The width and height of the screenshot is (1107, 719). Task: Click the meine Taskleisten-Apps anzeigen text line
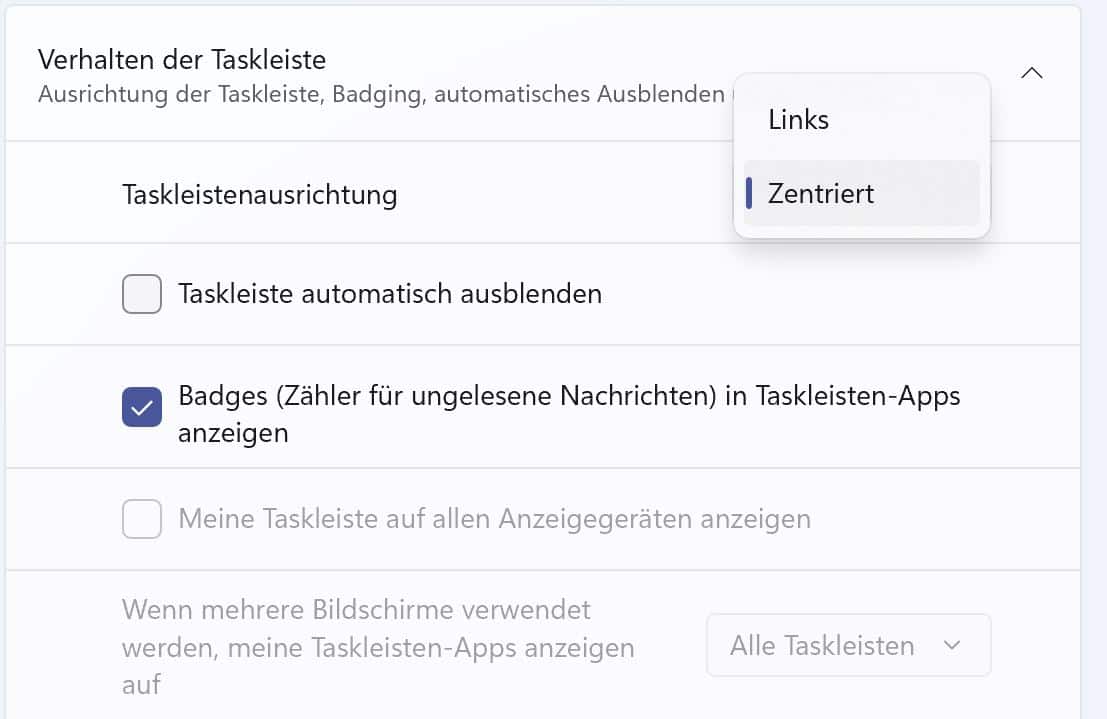[378, 647]
